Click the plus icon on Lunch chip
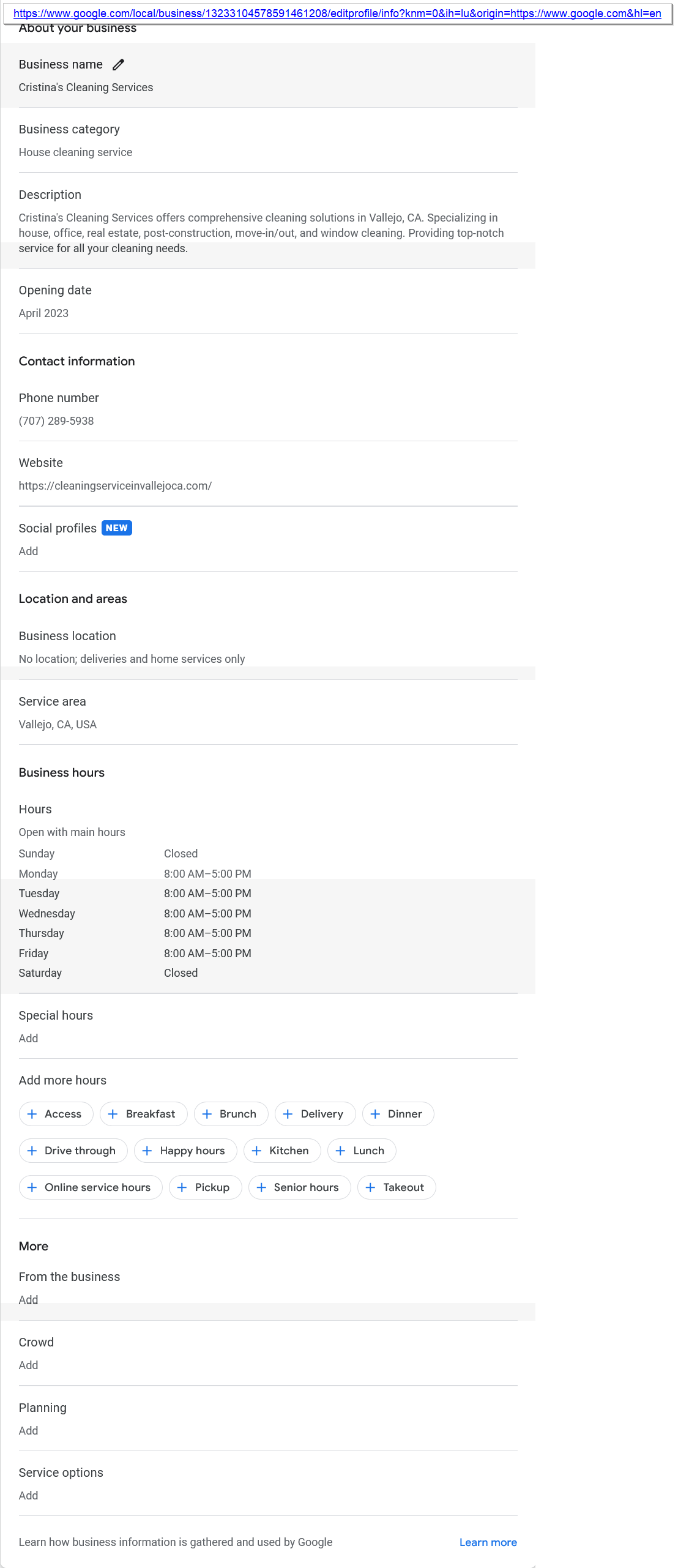 tap(341, 1151)
